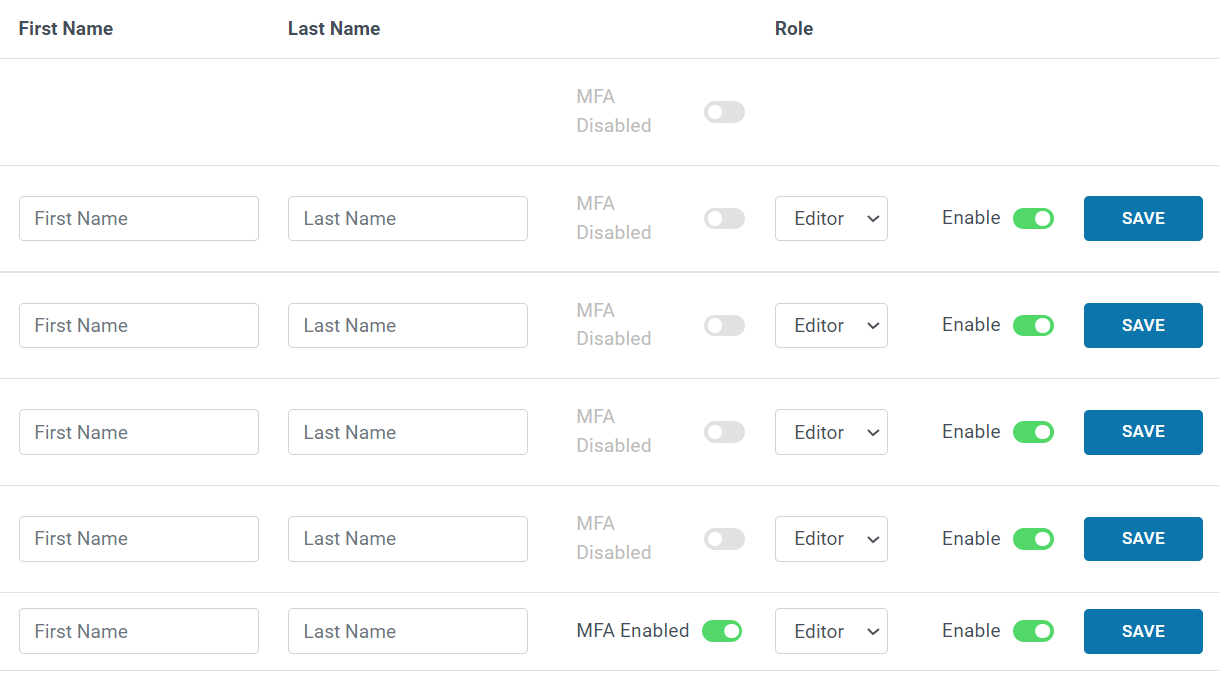Open Editor dropdown in third SAVE row from top
The image size is (1221, 674).
[x=831, y=432]
